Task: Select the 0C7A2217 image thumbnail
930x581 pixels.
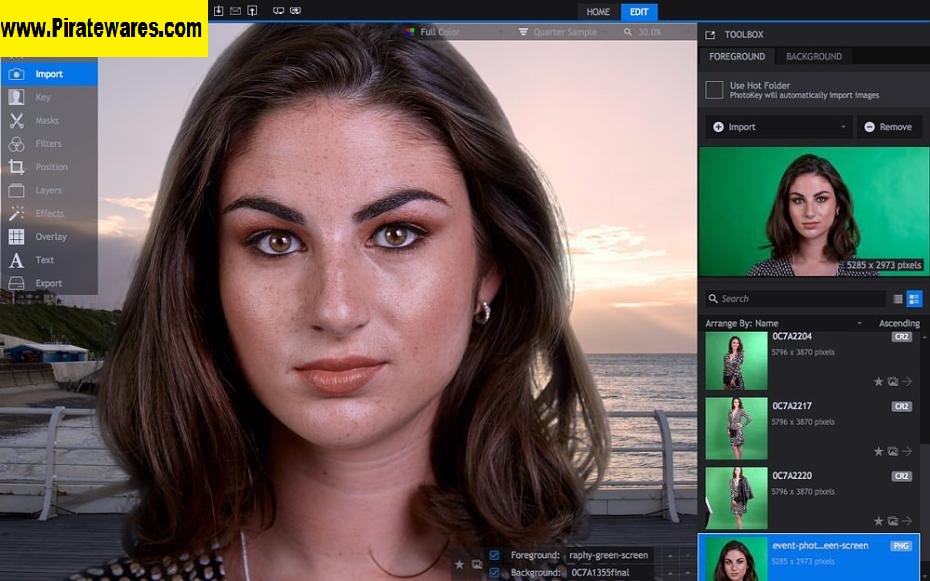Action: [736, 428]
